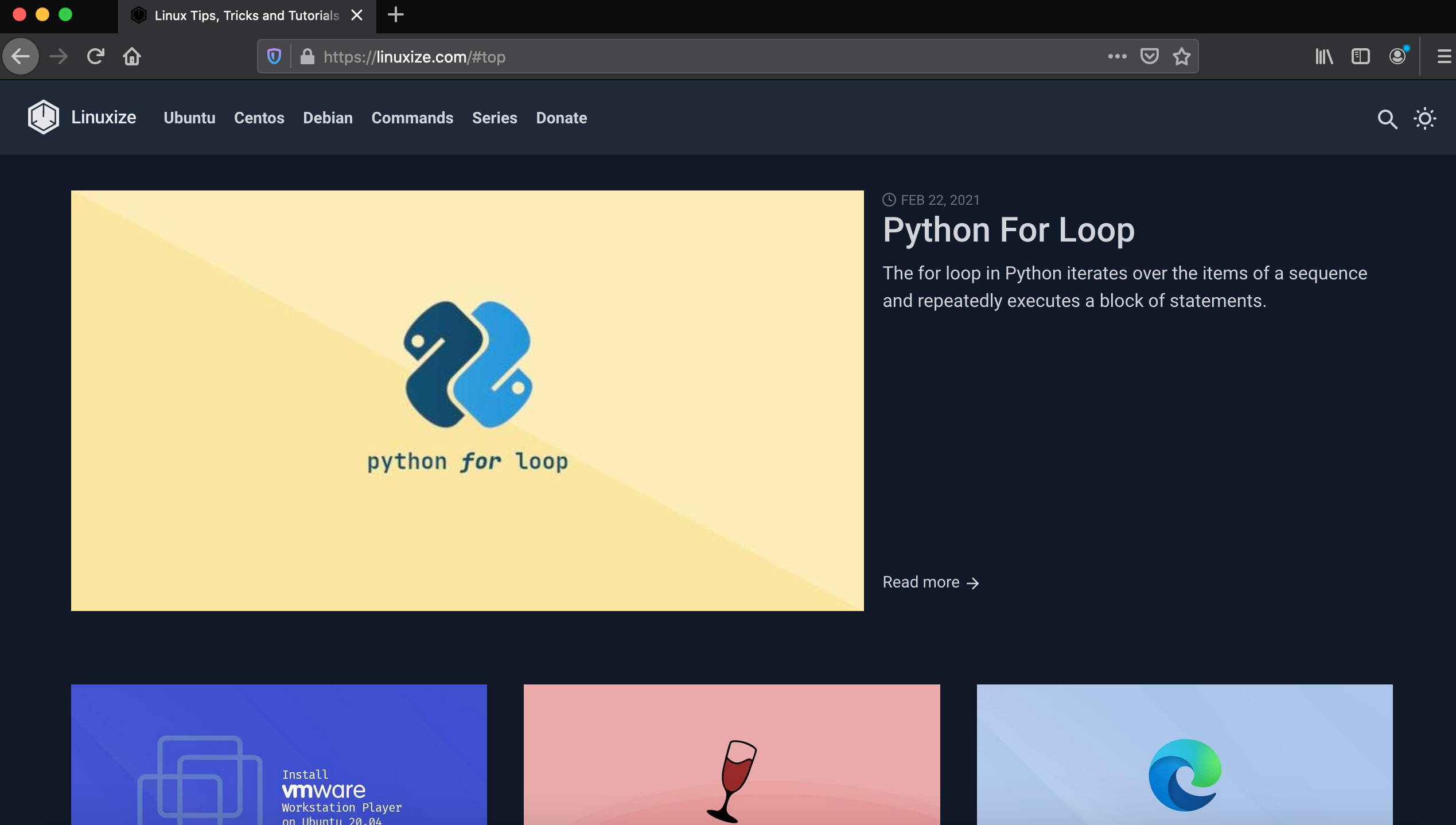
Task: Bookmark this page with the star
Action: coord(1181,56)
